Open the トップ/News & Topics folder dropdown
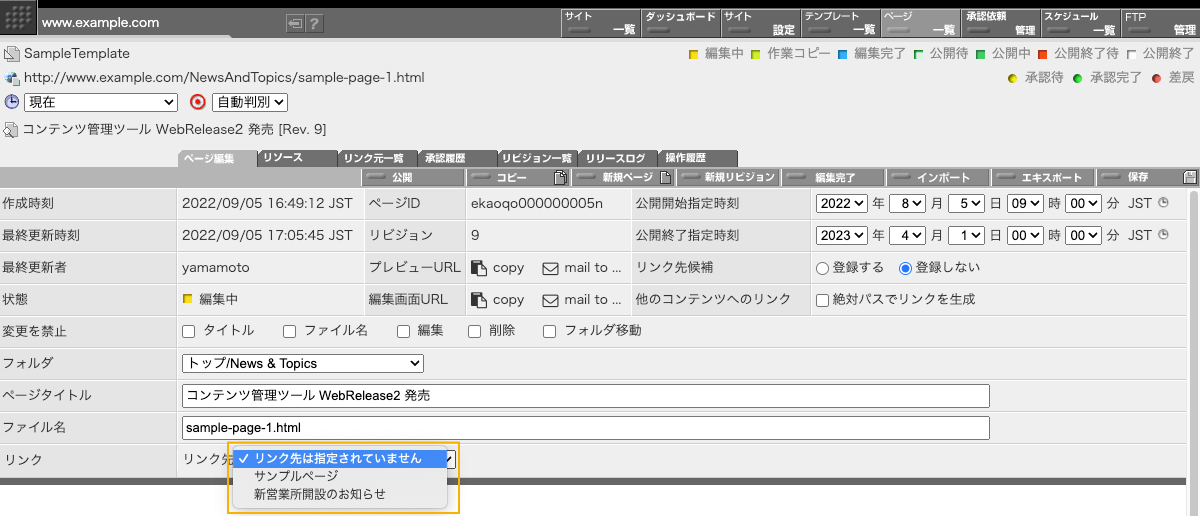The width and height of the screenshot is (1200, 516). click(x=303, y=363)
